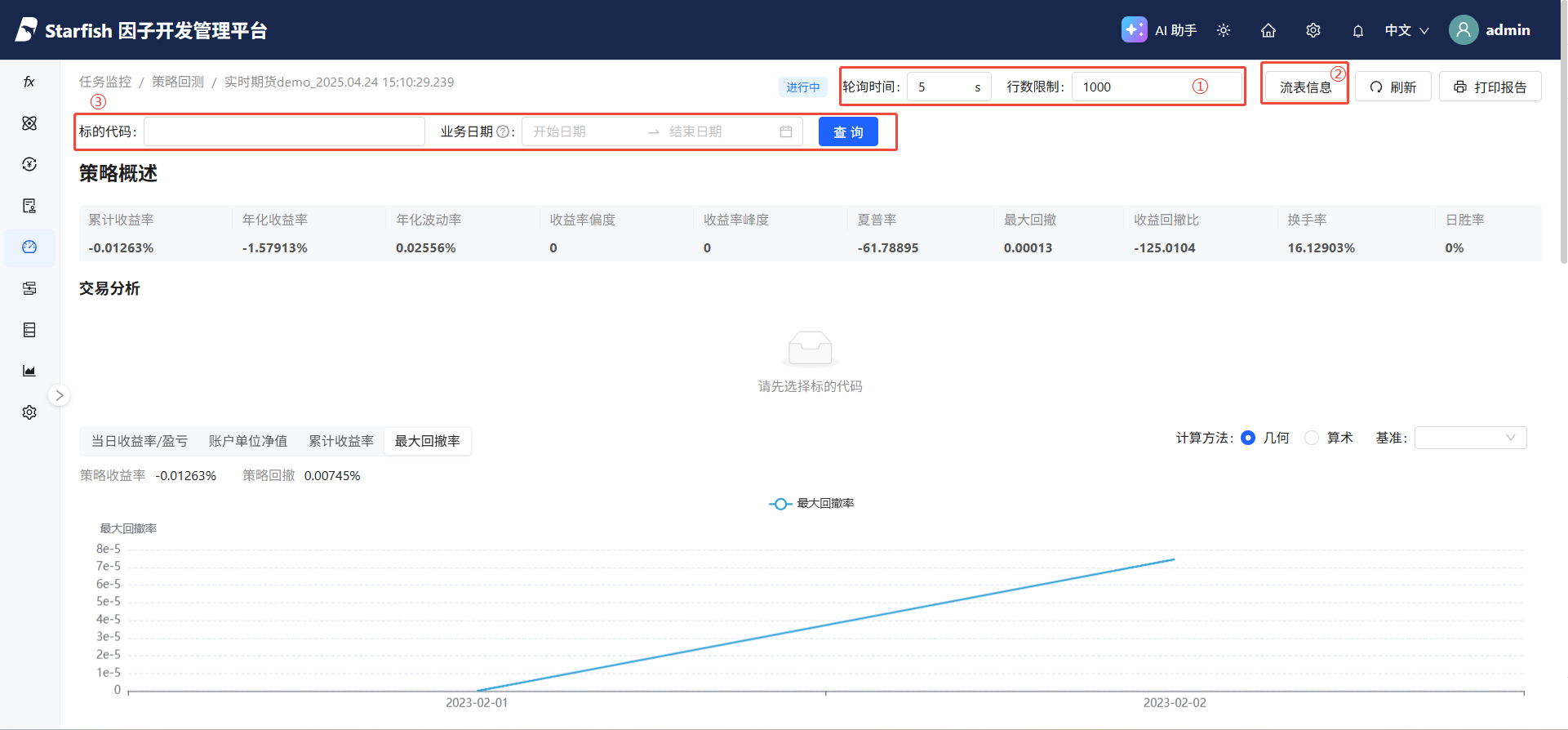Open the document-search sidebar icon
This screenshot has height=730, width=1568.
[29, 206]
